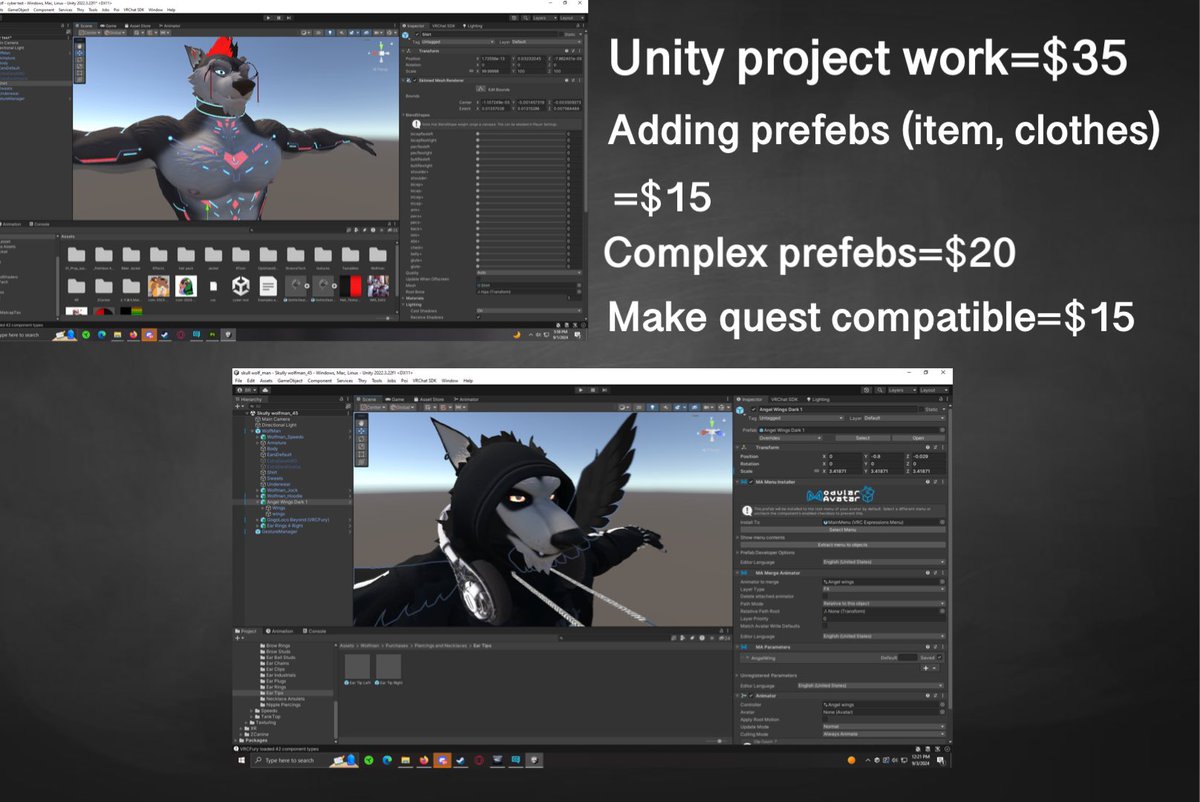Click the Animator component preset icon

point(935,696)
